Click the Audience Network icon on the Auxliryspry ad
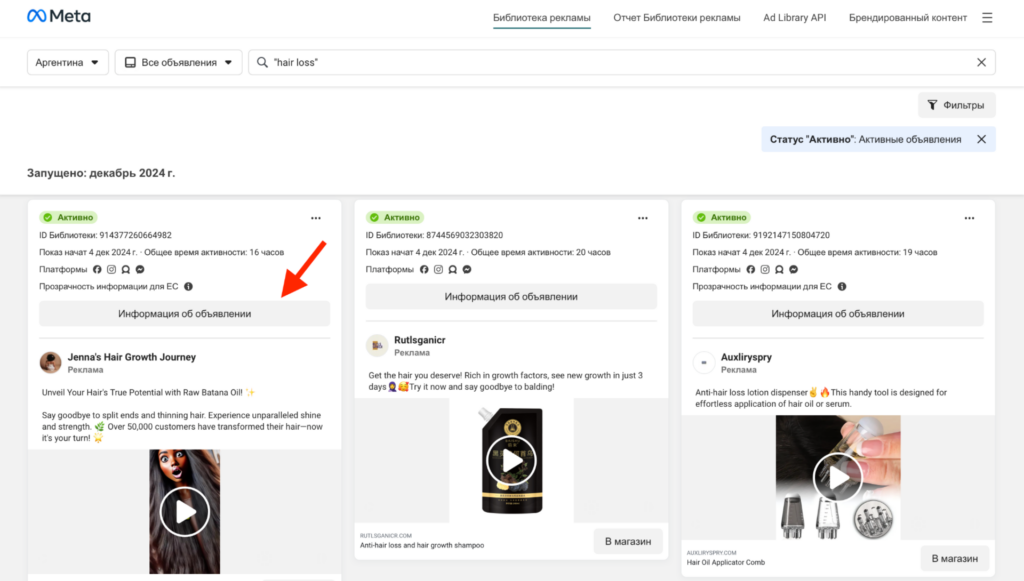The height and width of the screenshot is (581, 1024). pyautogui.click(x=779, y=269)
